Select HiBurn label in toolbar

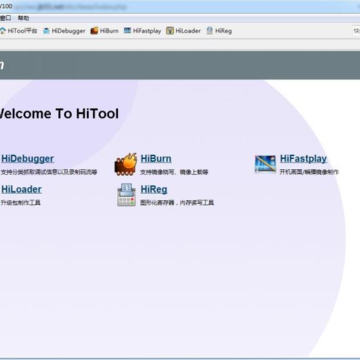pyautogui.click(x=109, y=31)
